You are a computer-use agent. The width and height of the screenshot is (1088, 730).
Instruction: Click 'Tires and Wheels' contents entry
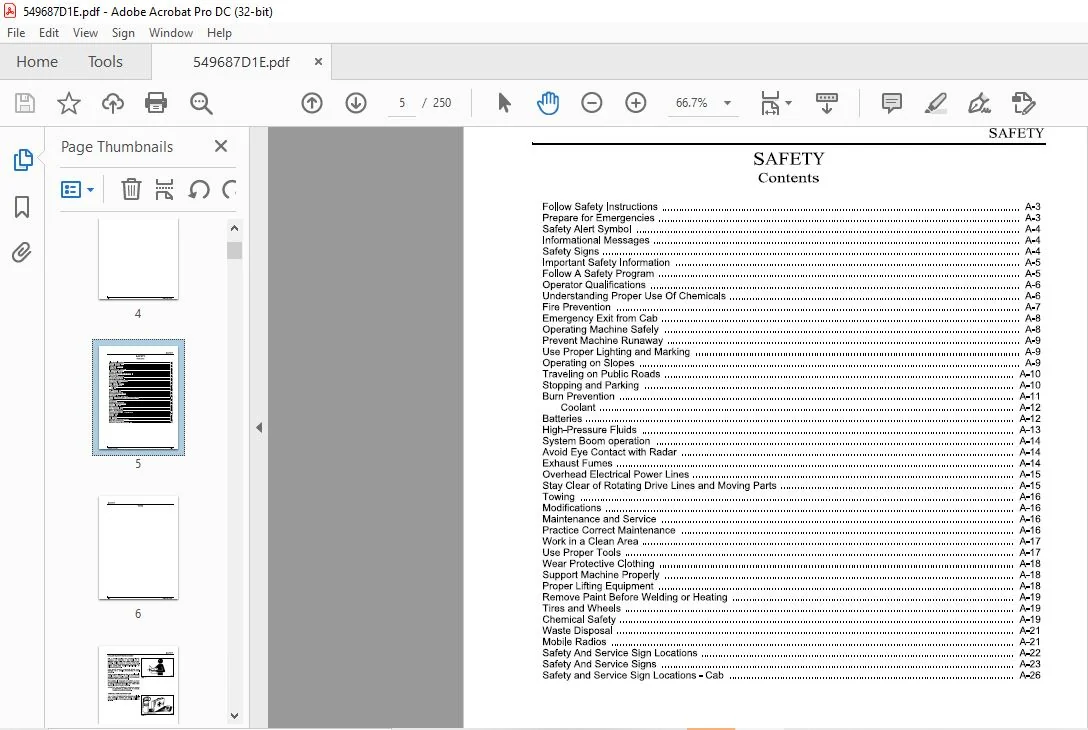click(x=581, y=608)
